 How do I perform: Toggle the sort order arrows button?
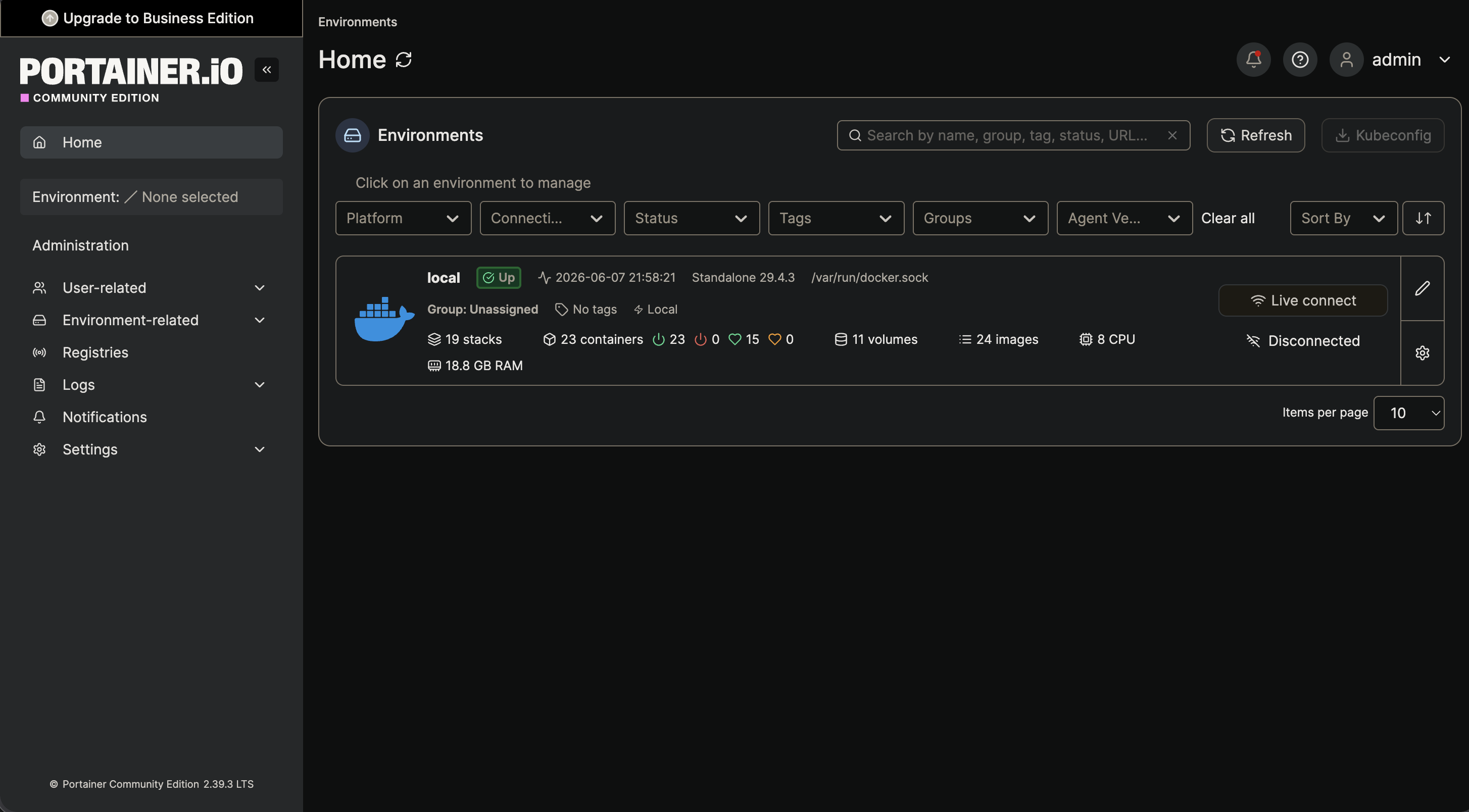point(1423,218)
